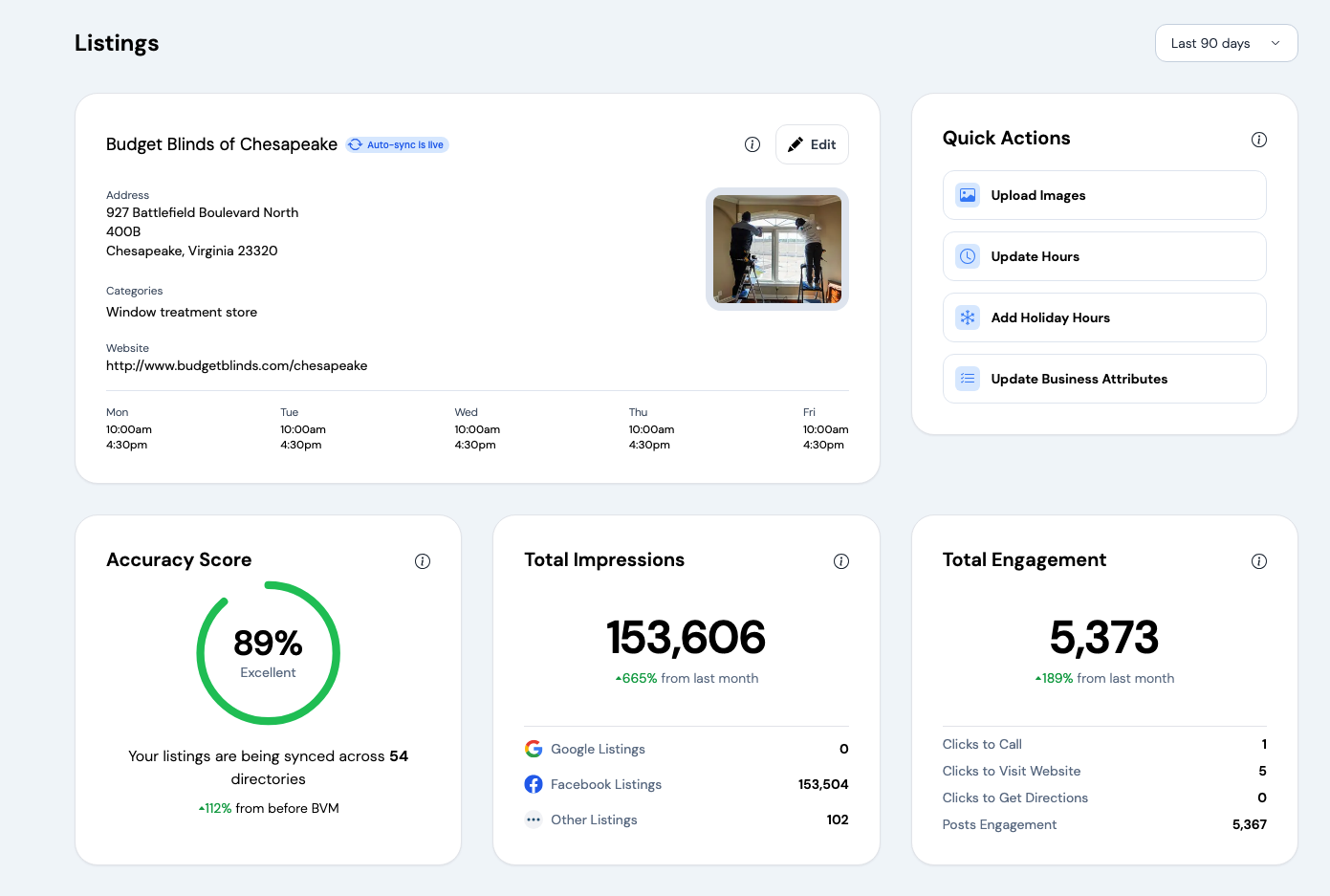Click Quick Actions info icon
Screen dimensions: 1330x896
pyautogui.click(x=1259, y=140)
